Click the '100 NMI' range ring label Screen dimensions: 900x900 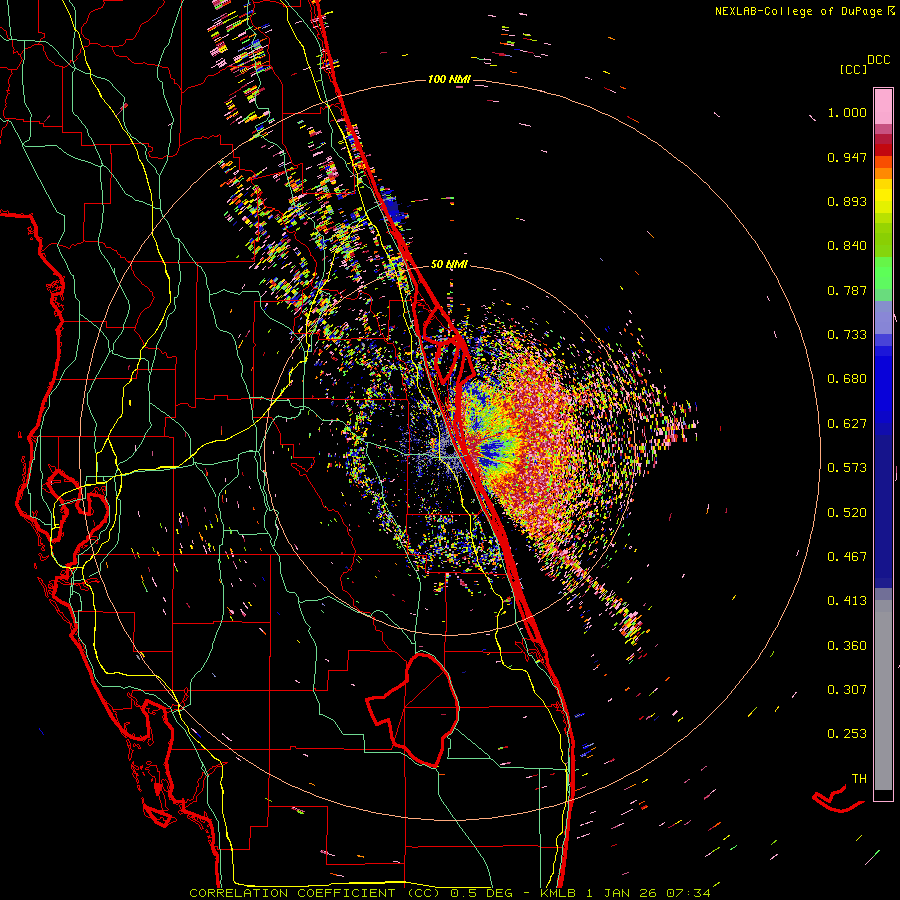point(449,79)
